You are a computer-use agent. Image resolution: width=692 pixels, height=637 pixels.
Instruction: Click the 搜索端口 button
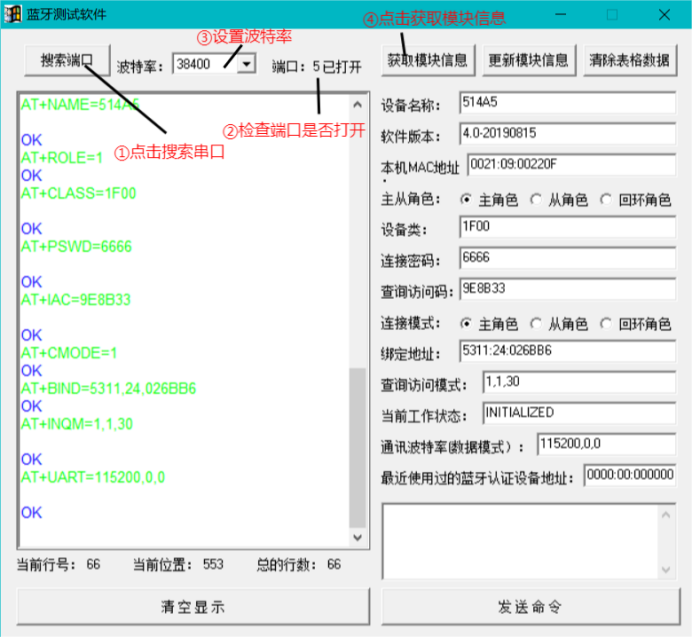point(67,60)
